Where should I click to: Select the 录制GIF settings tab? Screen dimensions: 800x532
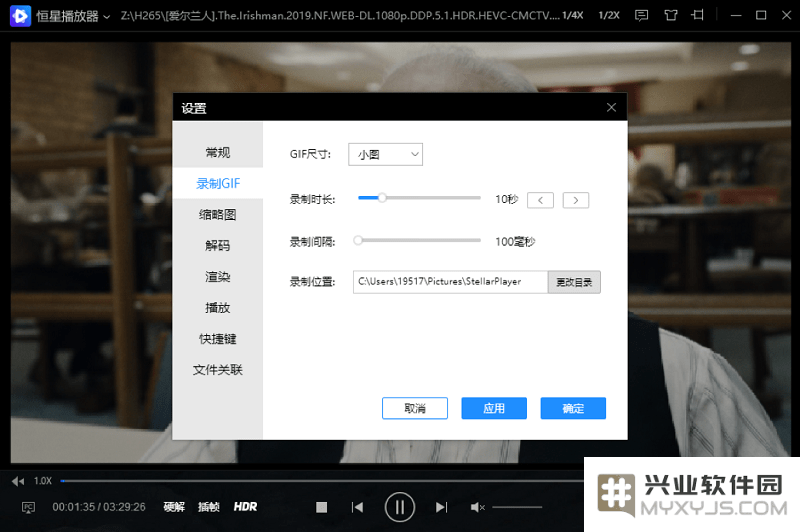coord(218,183)
